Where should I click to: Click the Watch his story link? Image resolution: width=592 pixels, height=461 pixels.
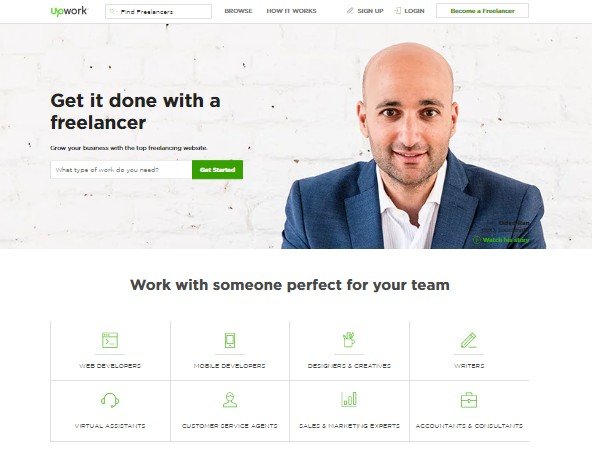coord(501,240)
